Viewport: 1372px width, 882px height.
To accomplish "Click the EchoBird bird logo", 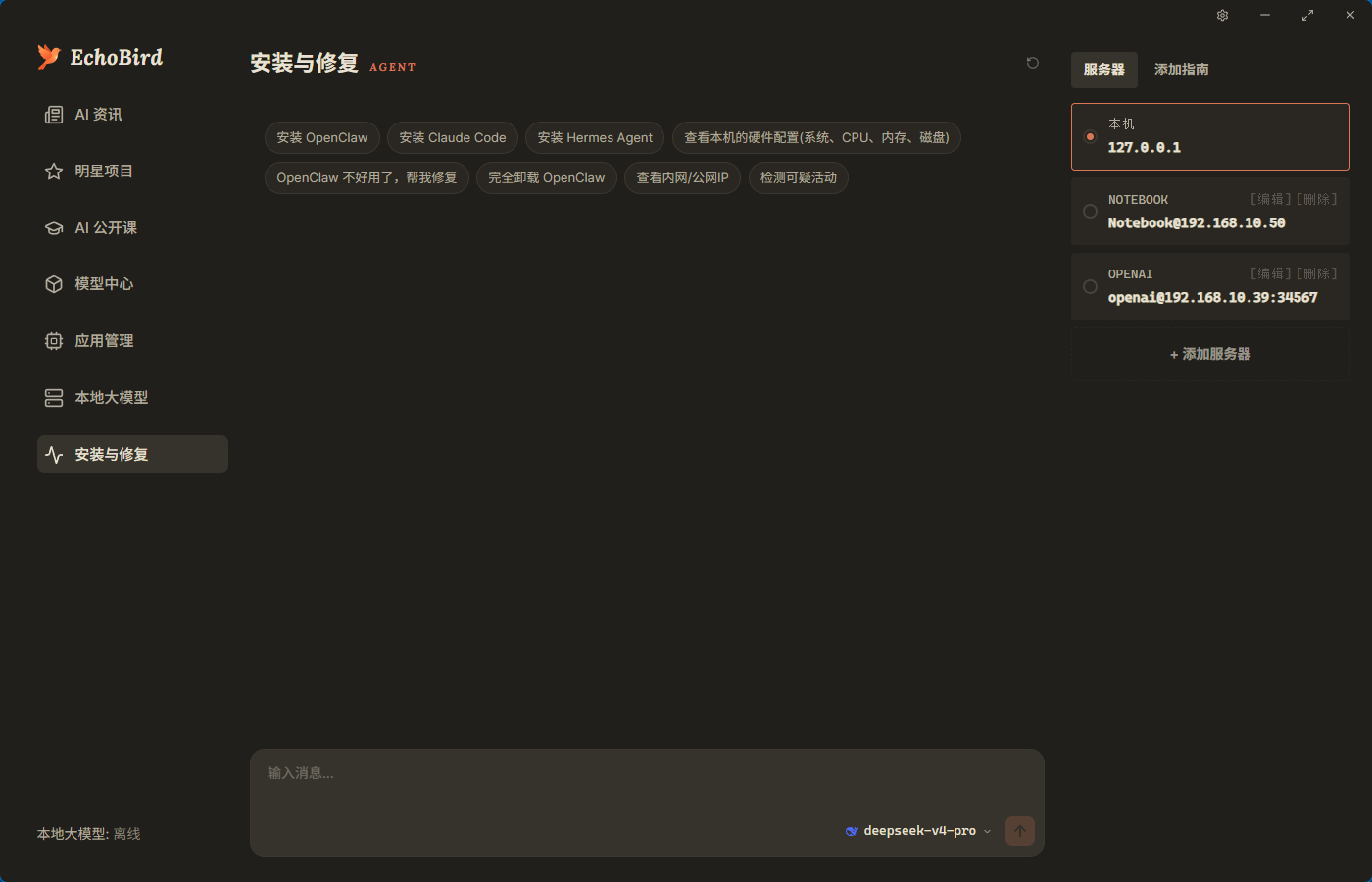I will [x=49, y=57].
